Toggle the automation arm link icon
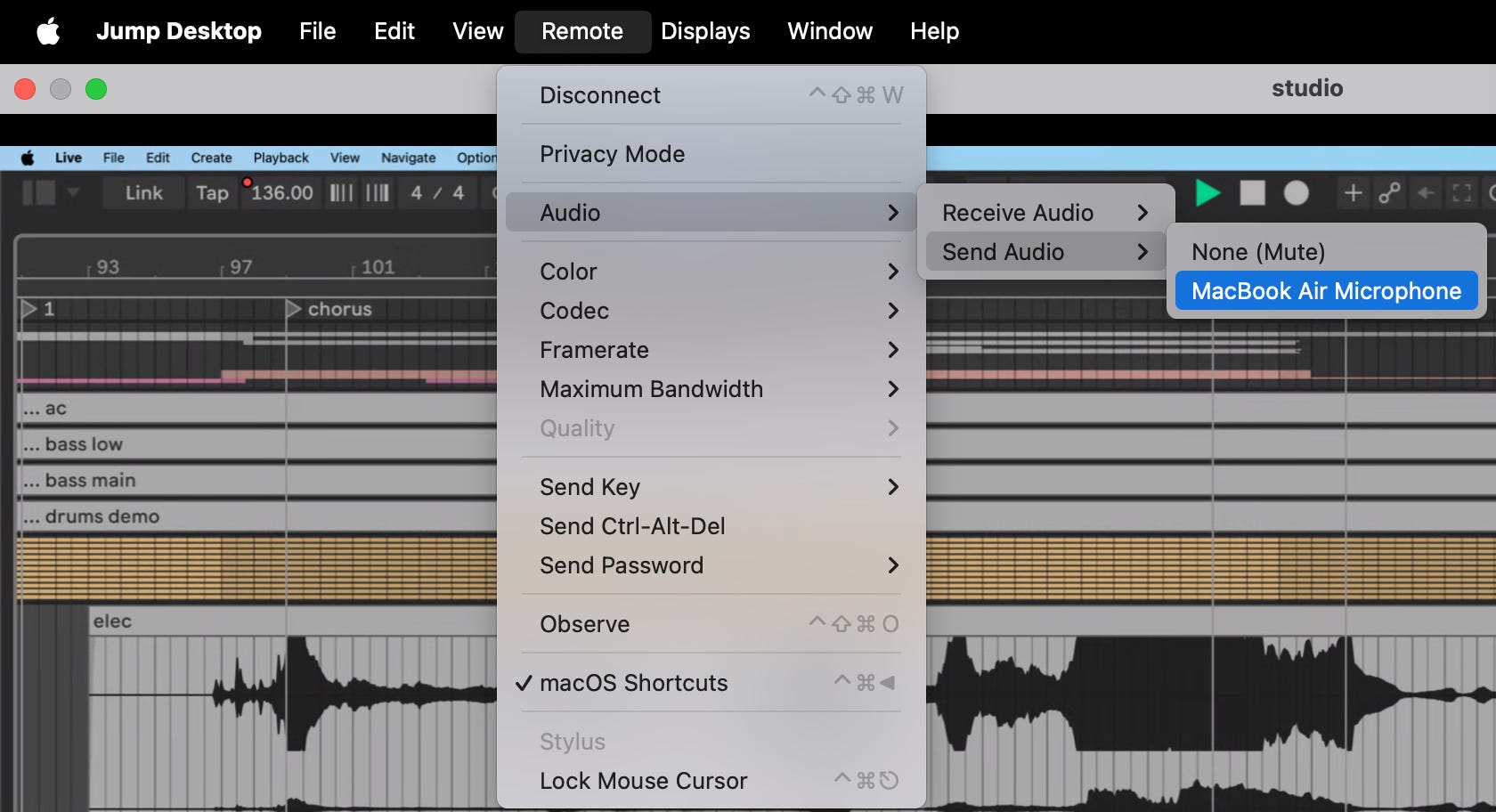This screenshot has width=1496, height=812. [x=1389, y=192]
